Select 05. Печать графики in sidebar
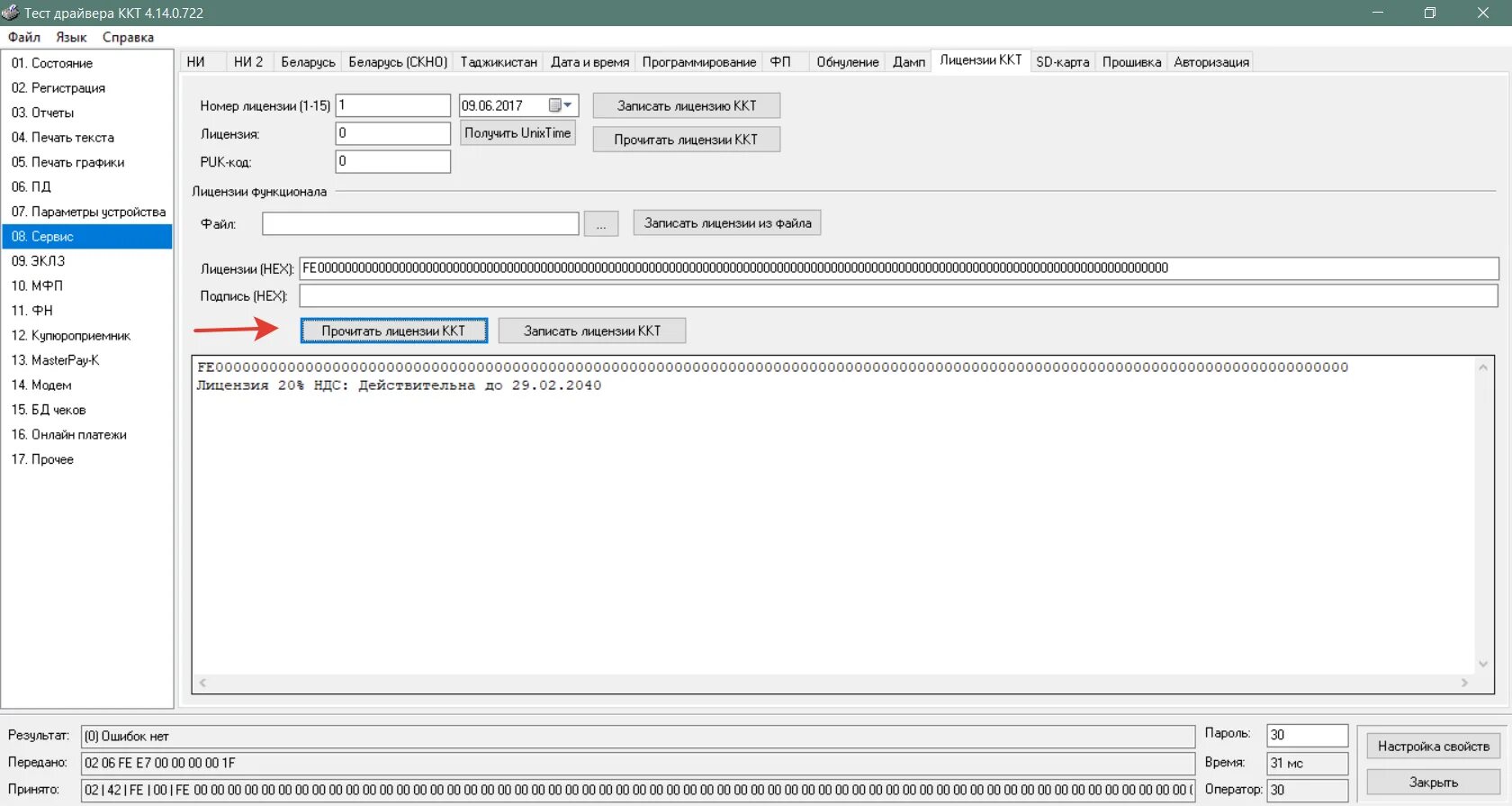Screen dimensions: 1512x806 (x=87, y=162)
